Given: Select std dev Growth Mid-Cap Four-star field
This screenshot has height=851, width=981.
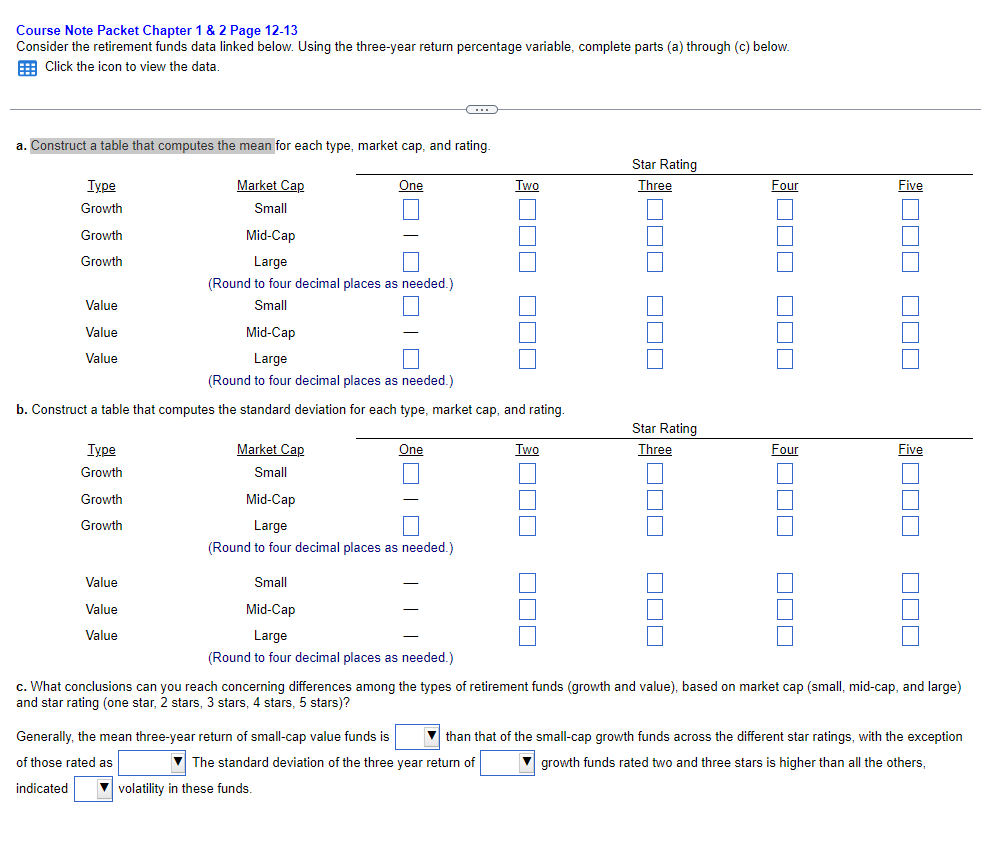Looking at the screenshot, I should pos(785,500).
